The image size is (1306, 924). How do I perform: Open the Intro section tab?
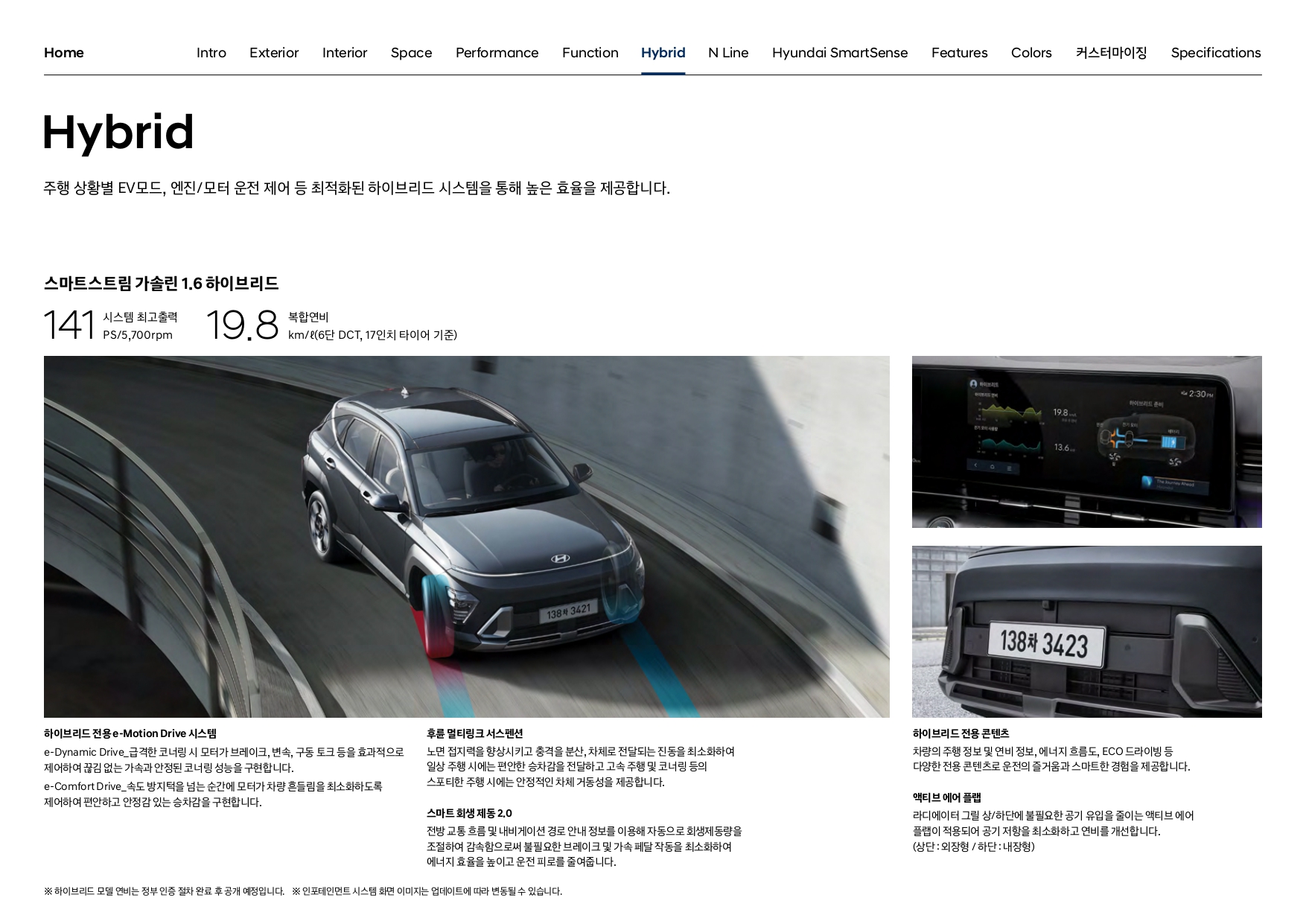(211, 53)
